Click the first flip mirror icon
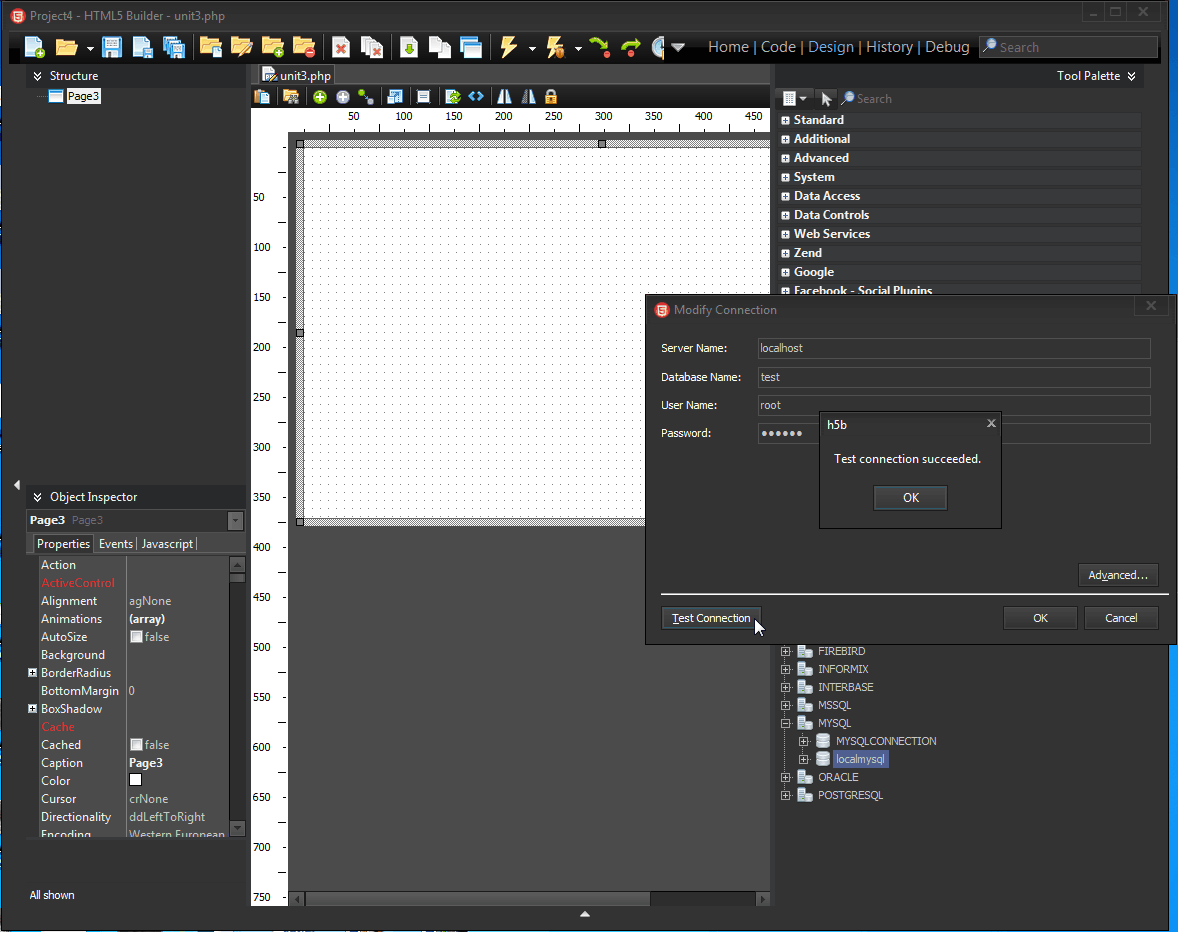This screenshot has width=1178, height=932. tap(504, 97)
